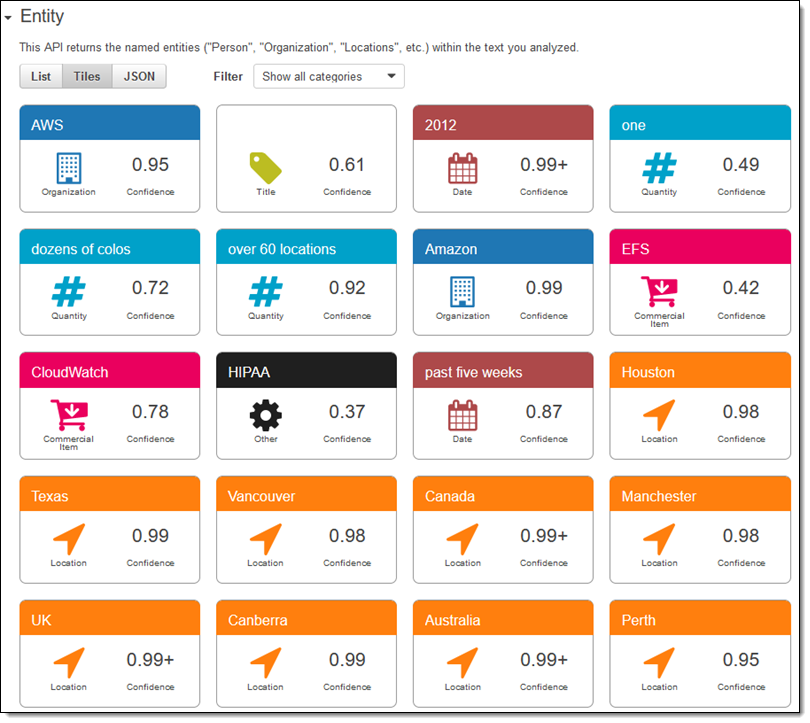Click the 0.42 confidence value in EFS tile
Screen dimensions: 810x723
[741, 288]
